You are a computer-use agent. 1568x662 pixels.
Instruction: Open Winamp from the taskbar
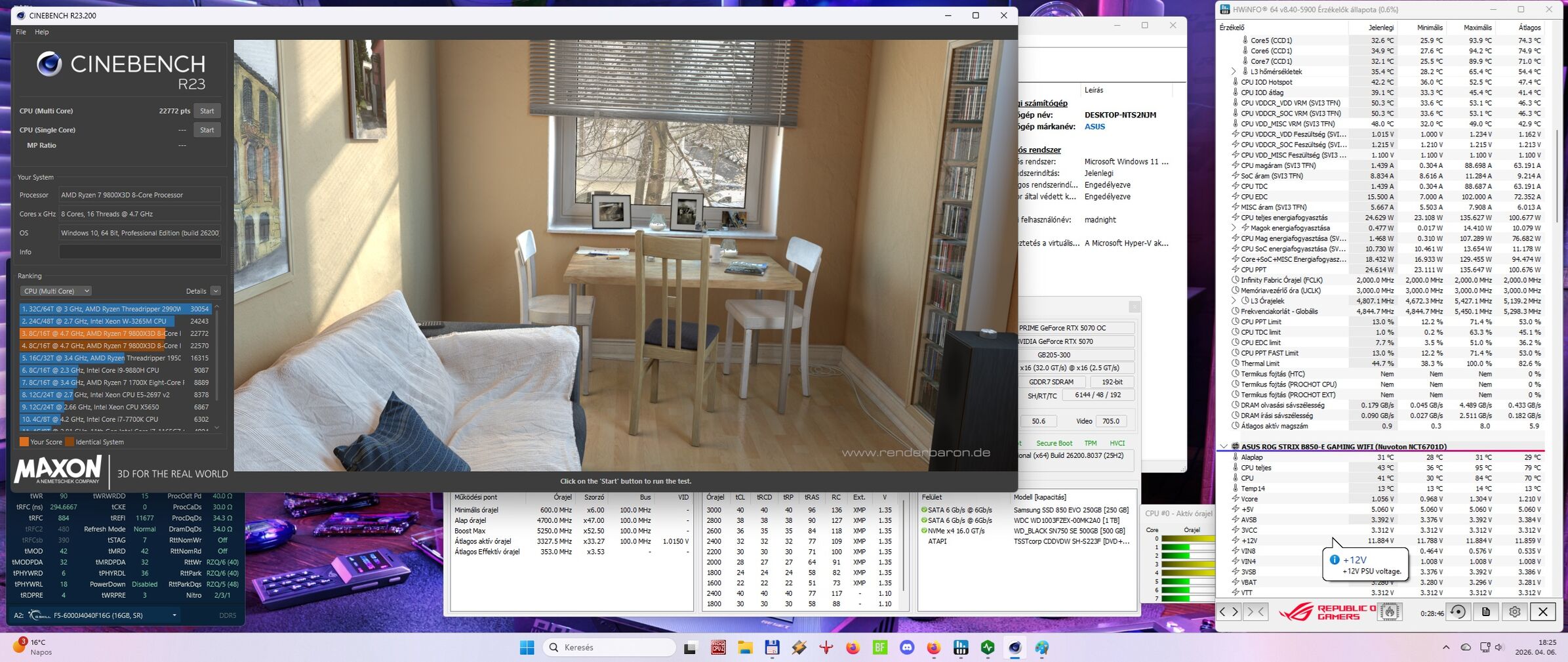[x=799, y=648]
